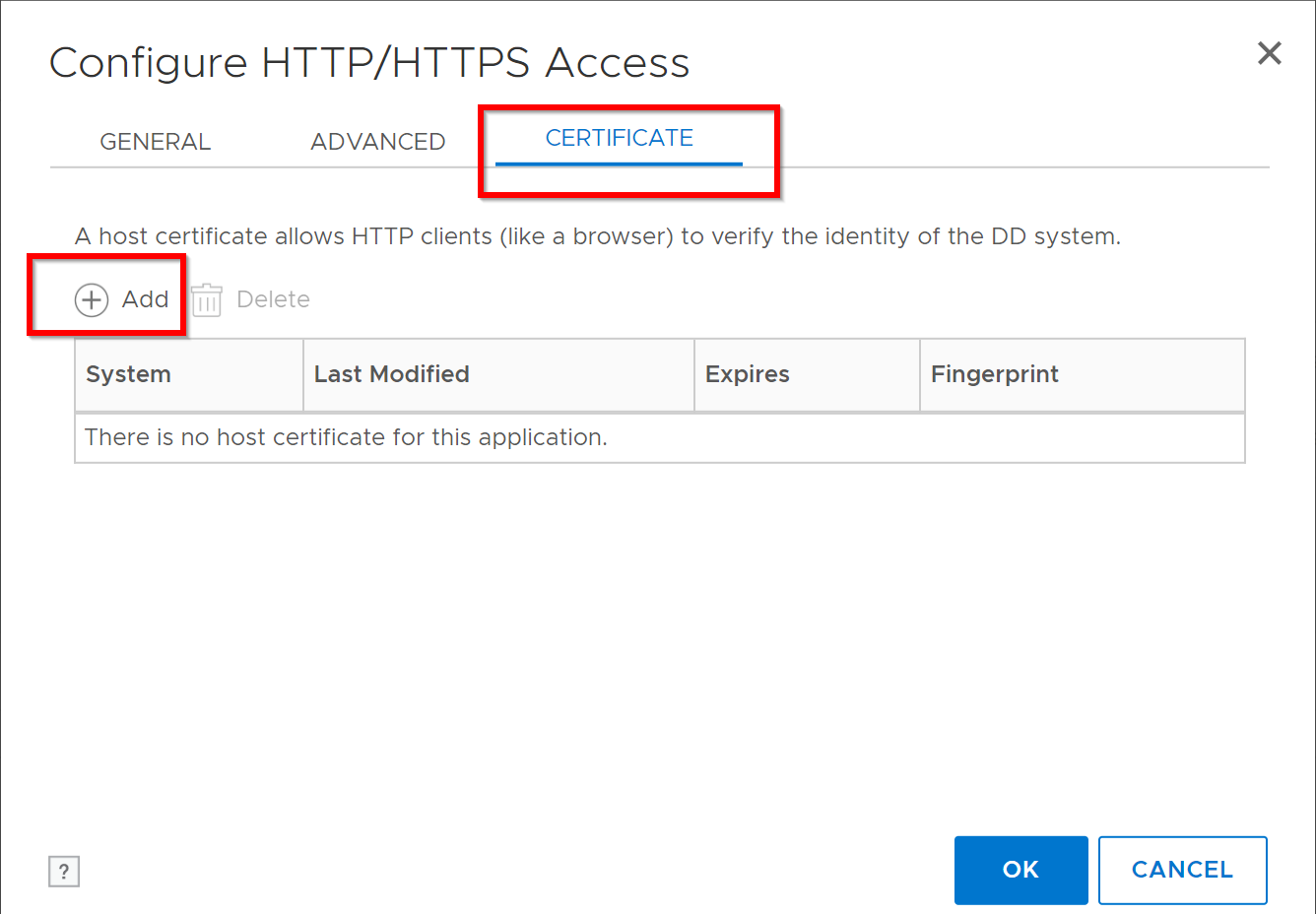The image size is (1316, 914).
Task: Switch to the GENERAL tab
Action: coord(155,141)
